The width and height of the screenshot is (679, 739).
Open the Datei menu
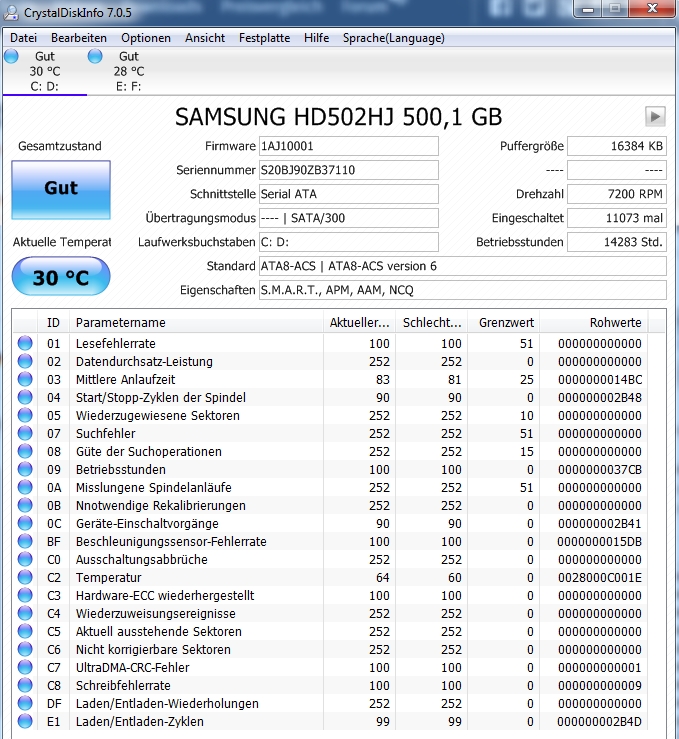tap(23, 38)
